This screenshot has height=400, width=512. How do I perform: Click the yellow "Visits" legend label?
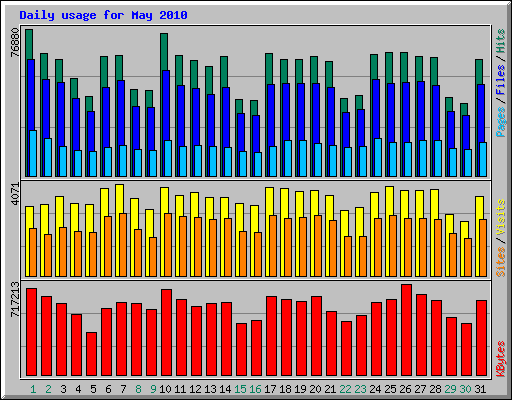pos(500,217)
